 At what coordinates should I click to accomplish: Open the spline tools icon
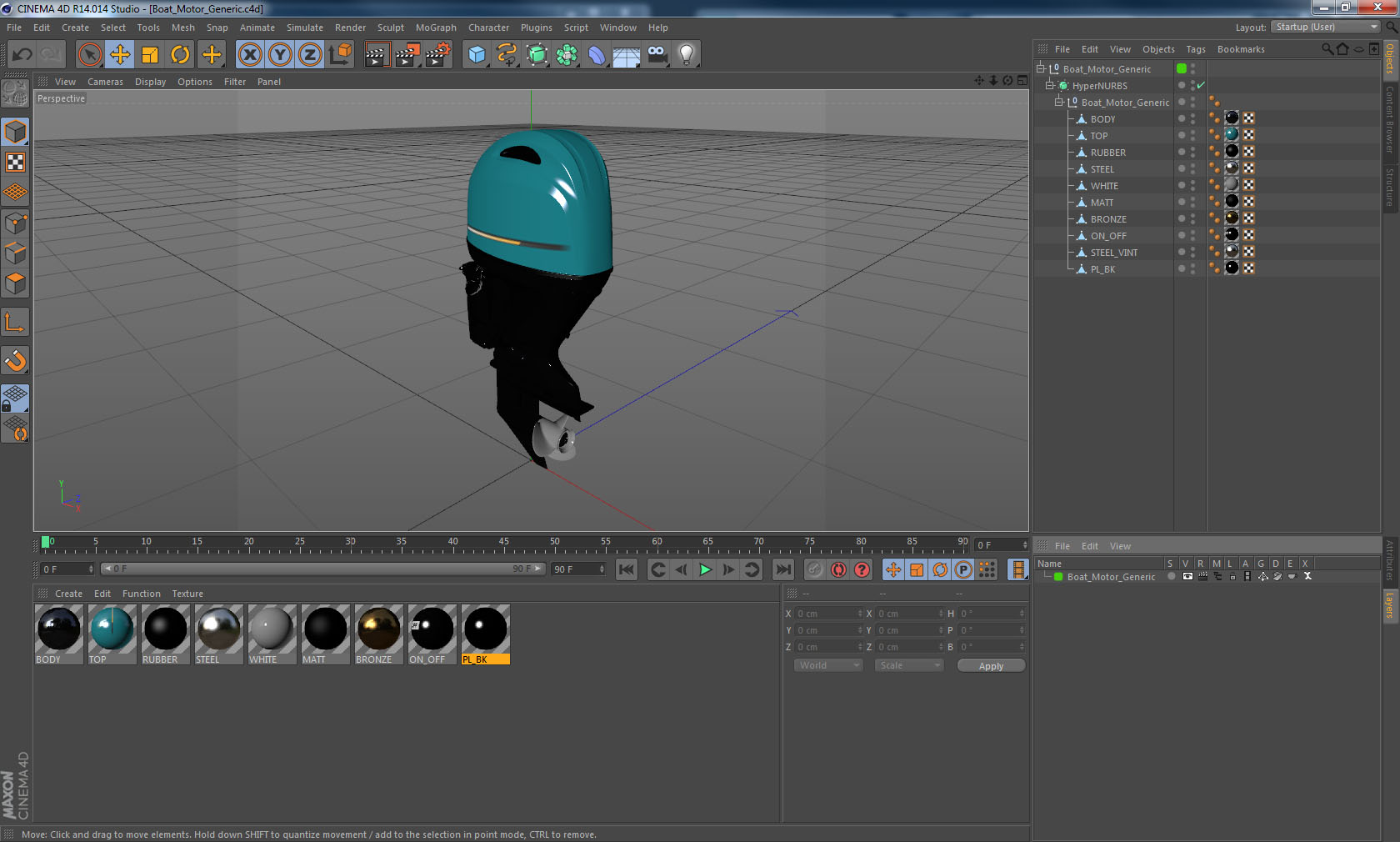pyautogui.click(x=507, y=55)
